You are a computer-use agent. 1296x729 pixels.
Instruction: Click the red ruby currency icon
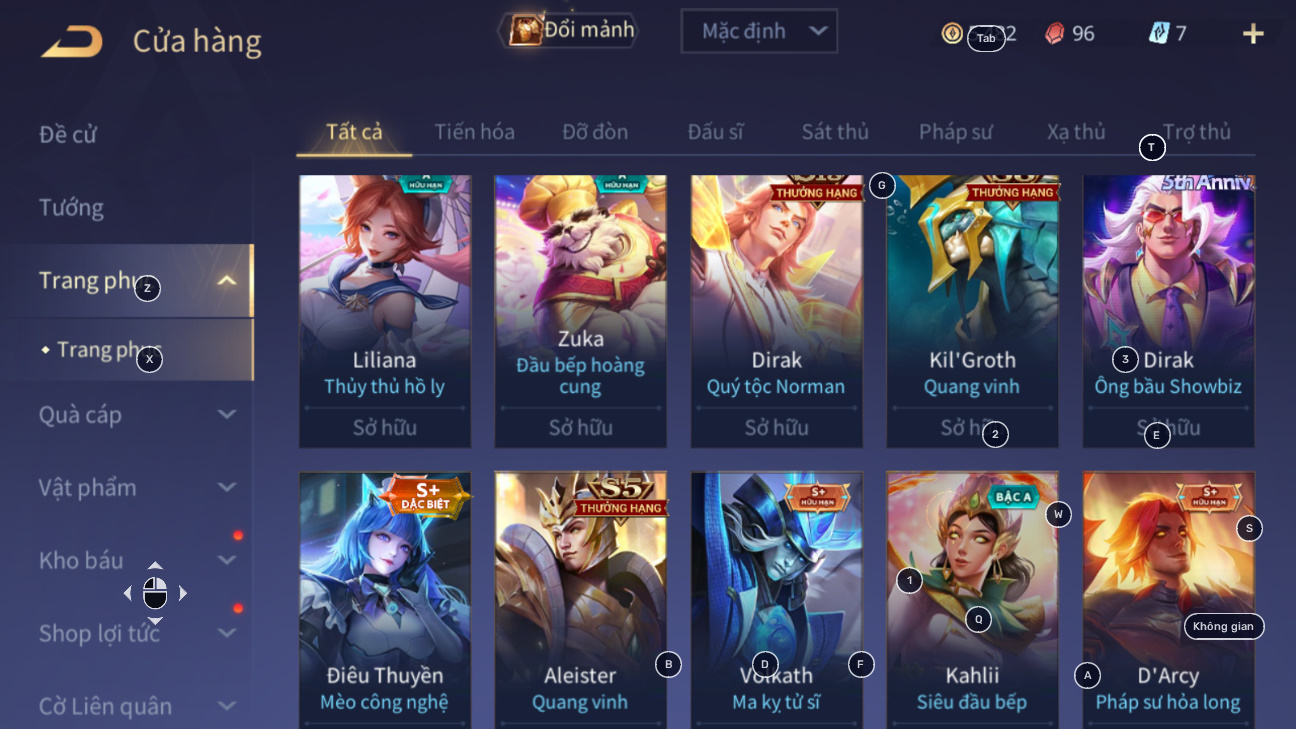coord(1055,34)
